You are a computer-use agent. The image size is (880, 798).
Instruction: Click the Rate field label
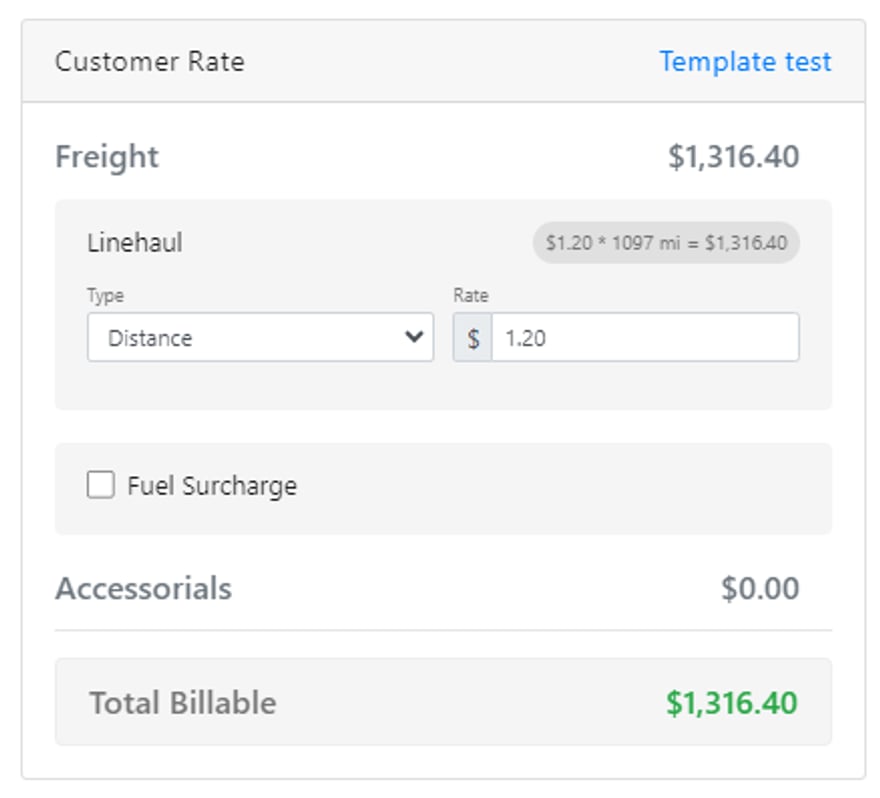[x=471, y=295]
